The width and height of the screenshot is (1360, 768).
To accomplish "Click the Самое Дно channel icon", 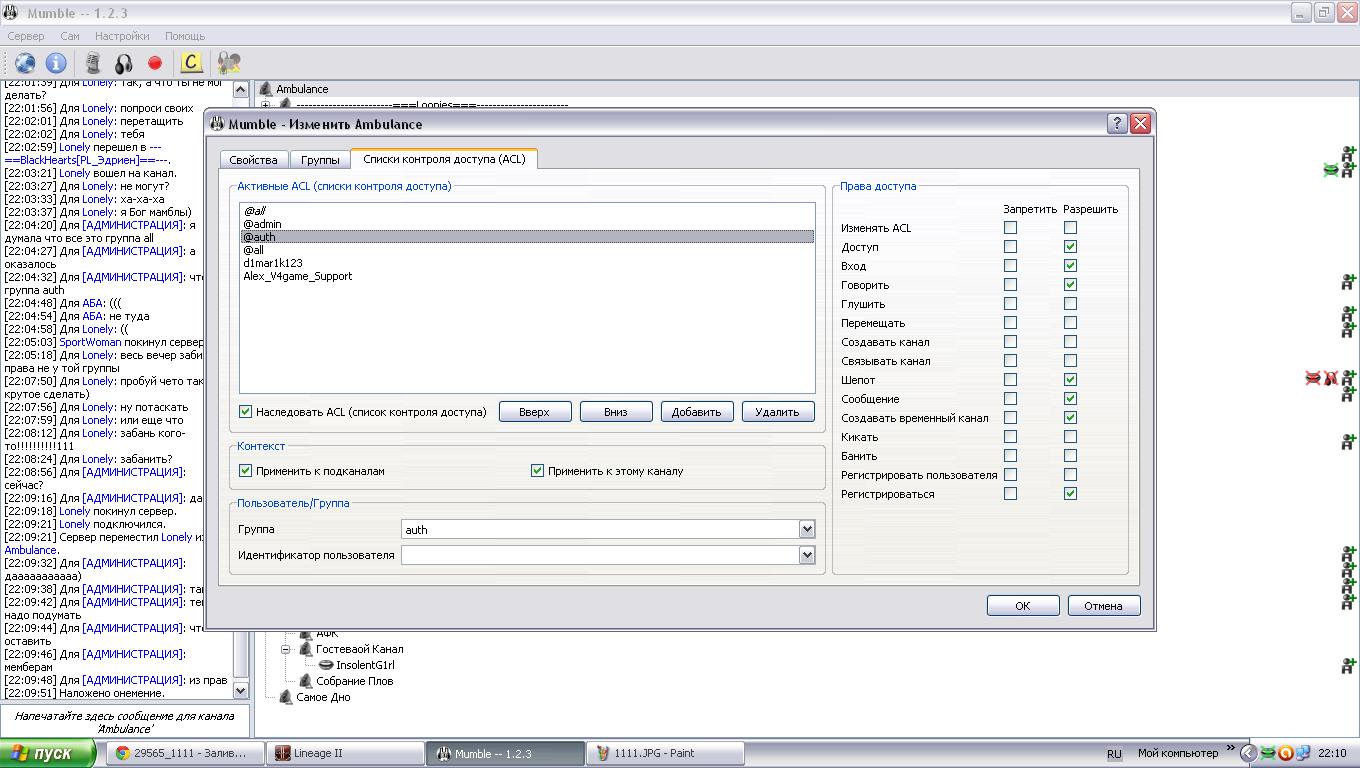I will 285,697.
